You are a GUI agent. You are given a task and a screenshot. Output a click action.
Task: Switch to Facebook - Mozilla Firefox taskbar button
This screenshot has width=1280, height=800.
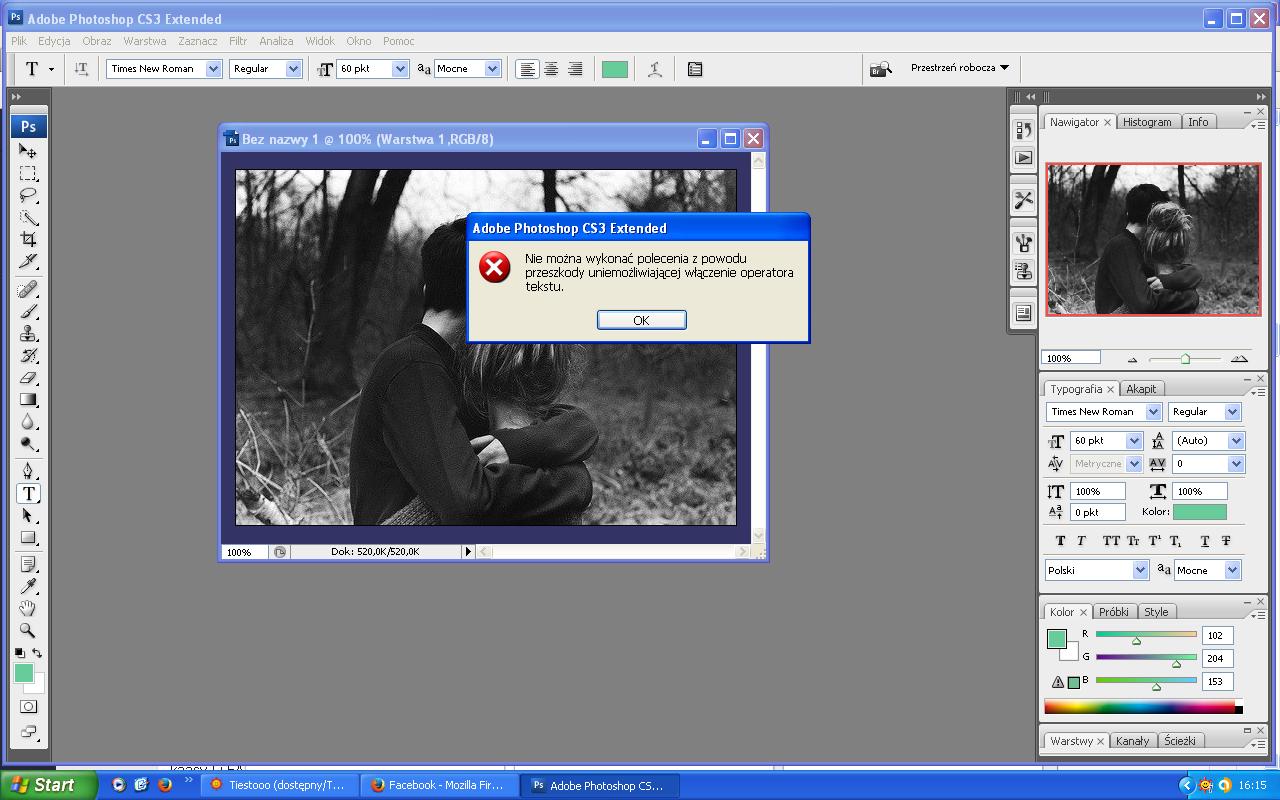[x=437, y=785]
